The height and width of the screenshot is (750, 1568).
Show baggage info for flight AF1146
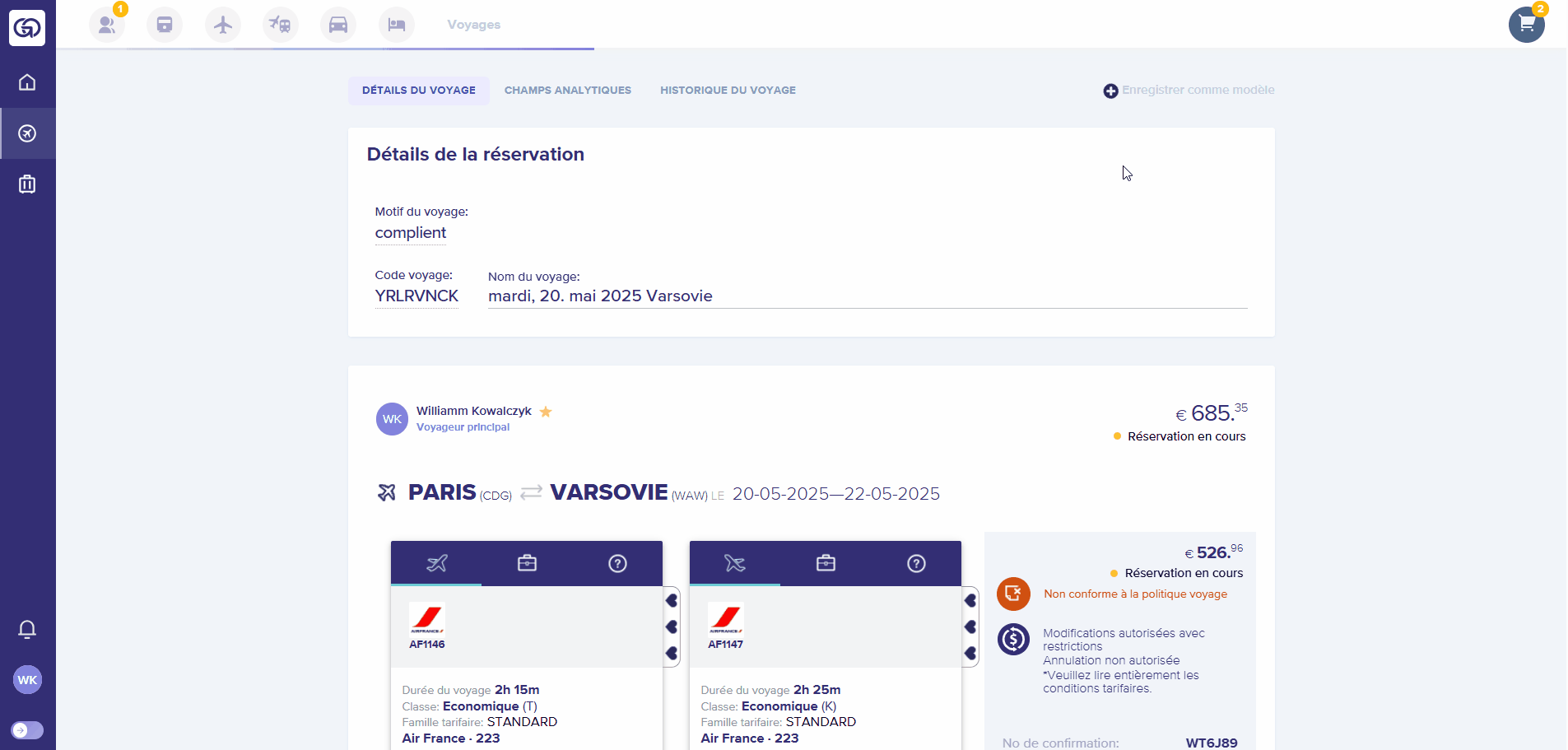point(527,563)
